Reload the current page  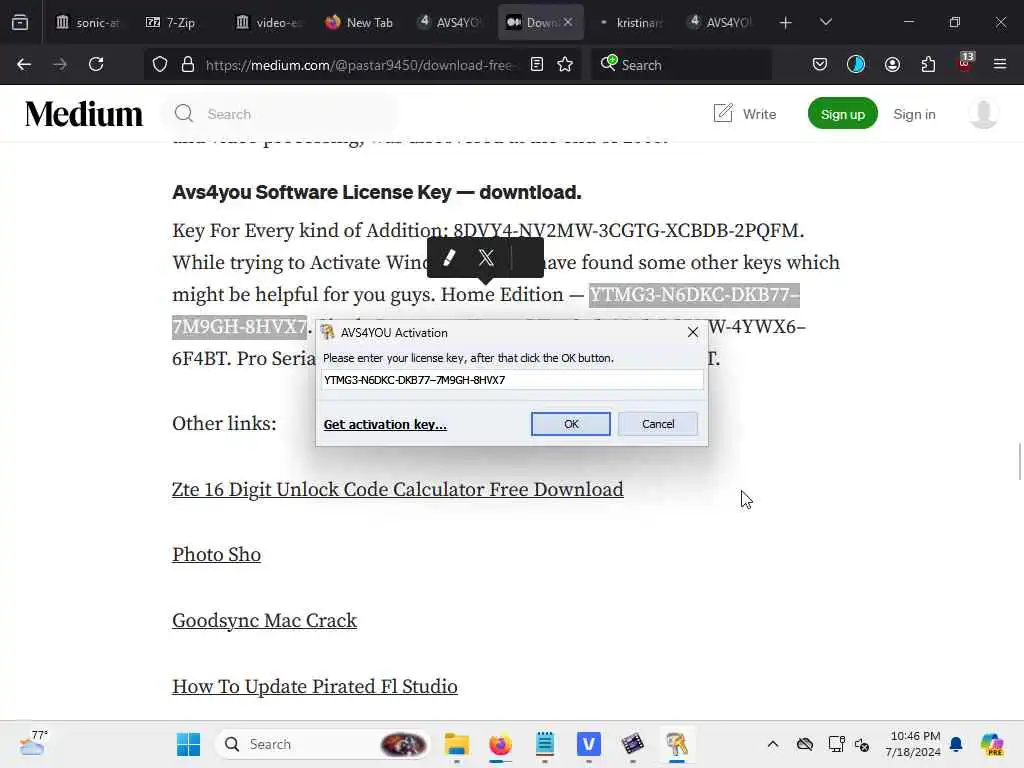tap(96, 64)
